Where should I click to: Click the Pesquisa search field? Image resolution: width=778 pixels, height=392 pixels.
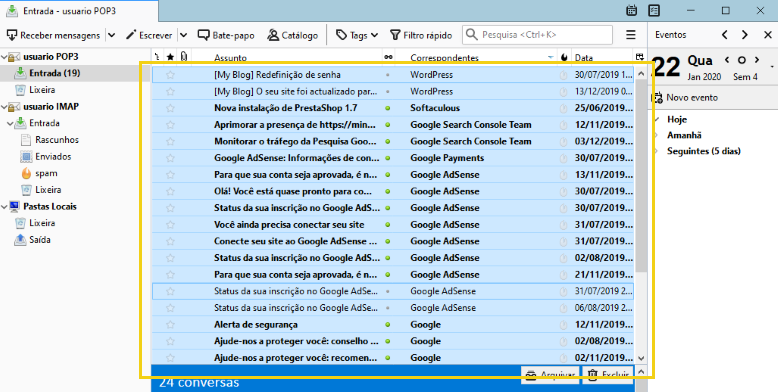(x=537, y=35)
